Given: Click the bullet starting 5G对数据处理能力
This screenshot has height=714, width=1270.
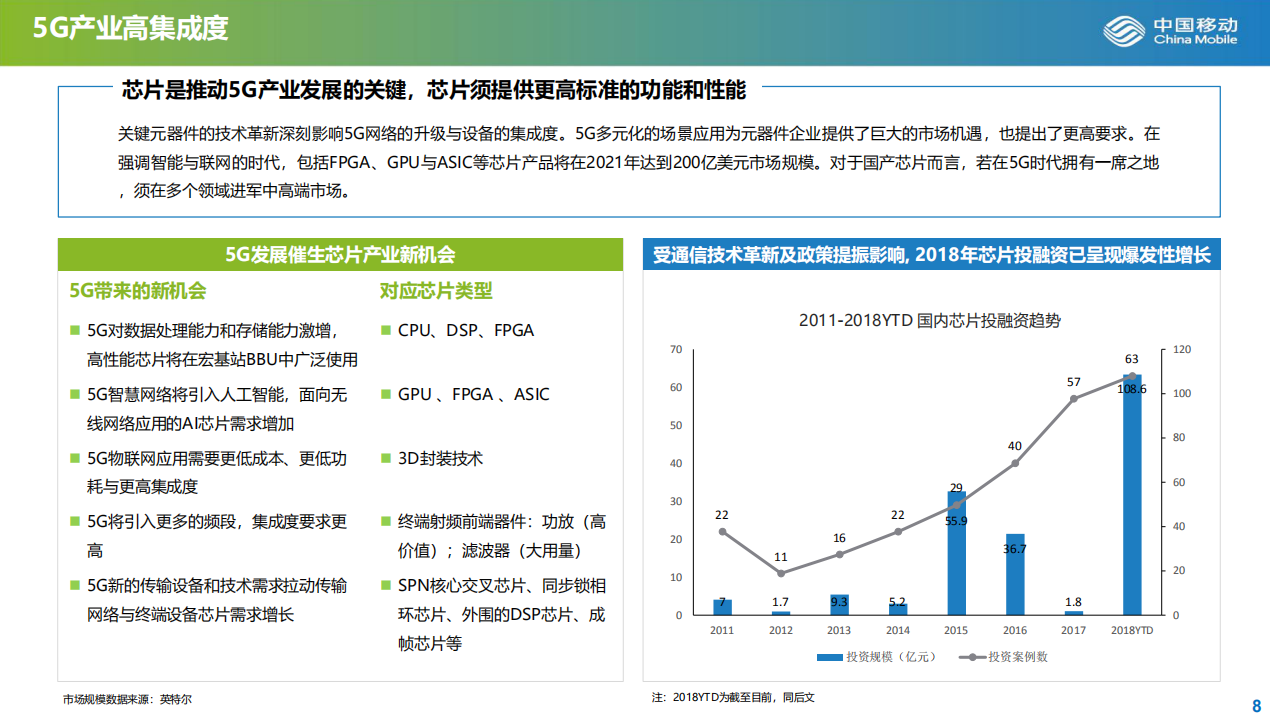Looking at the screenshot, I should 222,344.
